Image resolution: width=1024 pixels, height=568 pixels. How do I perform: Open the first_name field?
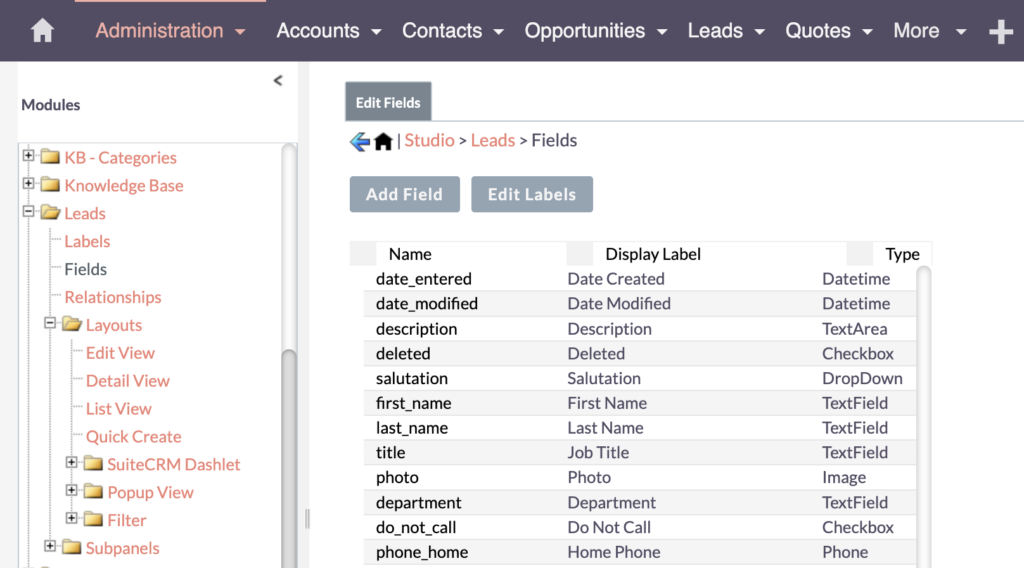tap(413, 403)
